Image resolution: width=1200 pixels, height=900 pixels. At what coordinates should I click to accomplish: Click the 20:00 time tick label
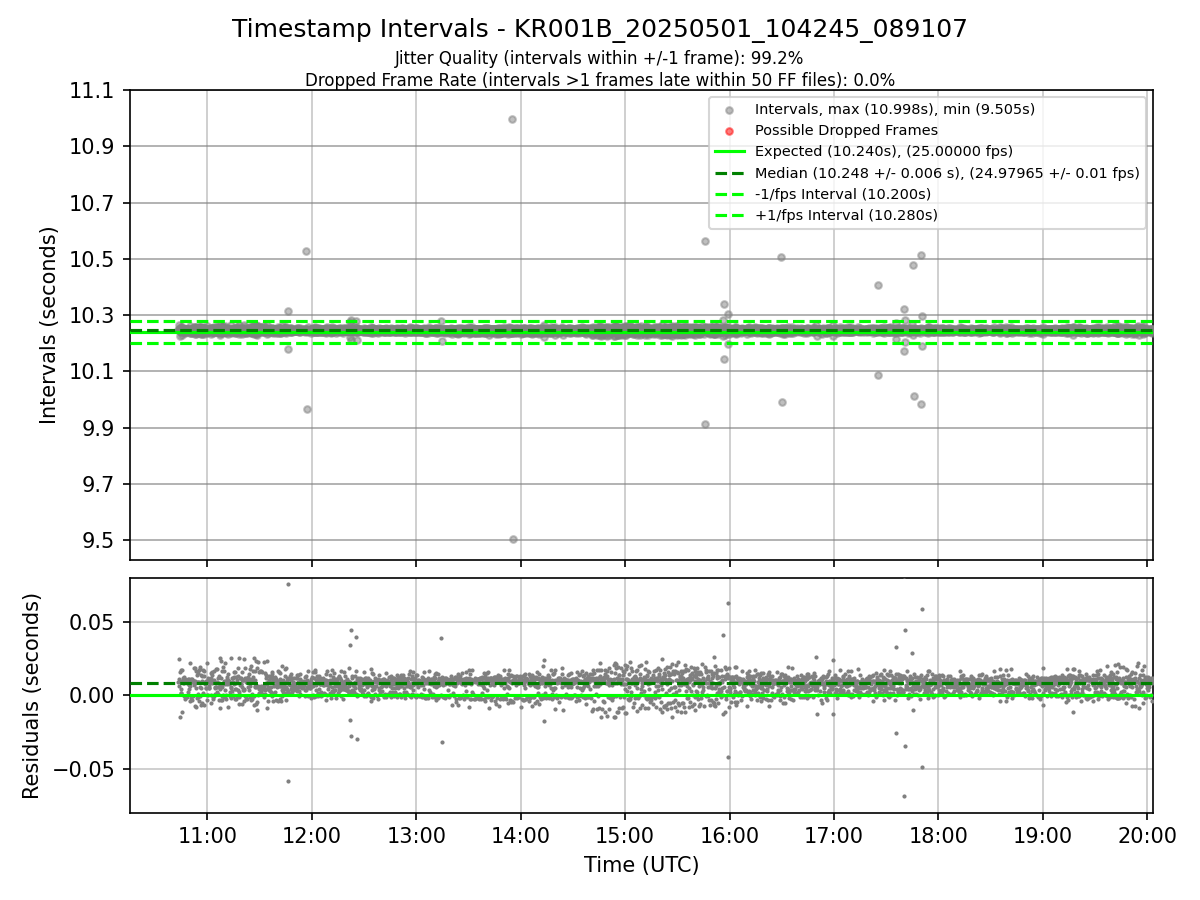[x=1147, y=835]
